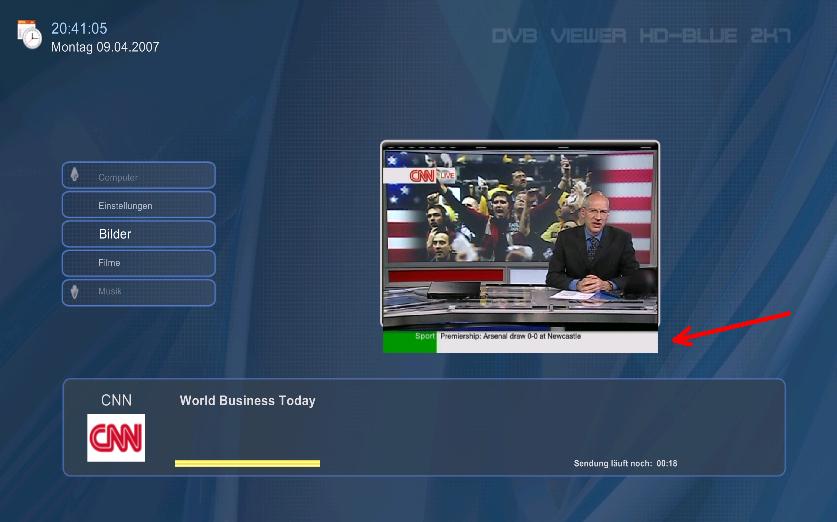The image size is (837, 522).
Task: Click the CNN channel logo
Action: (116, 438)
